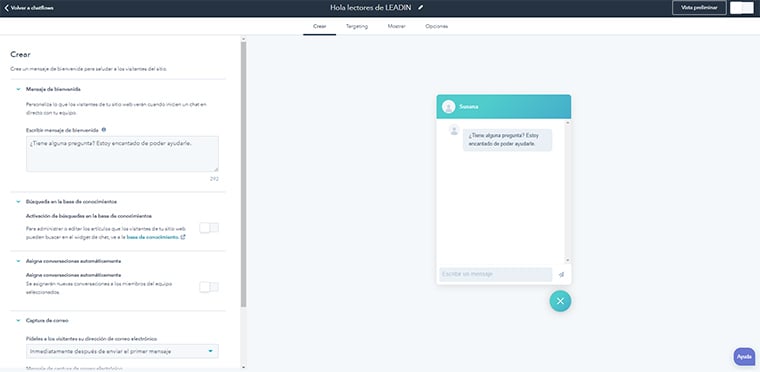Screen dimensions: 760x372
Task: Open the Ayuda help button
Action: (x=744, y=356)
